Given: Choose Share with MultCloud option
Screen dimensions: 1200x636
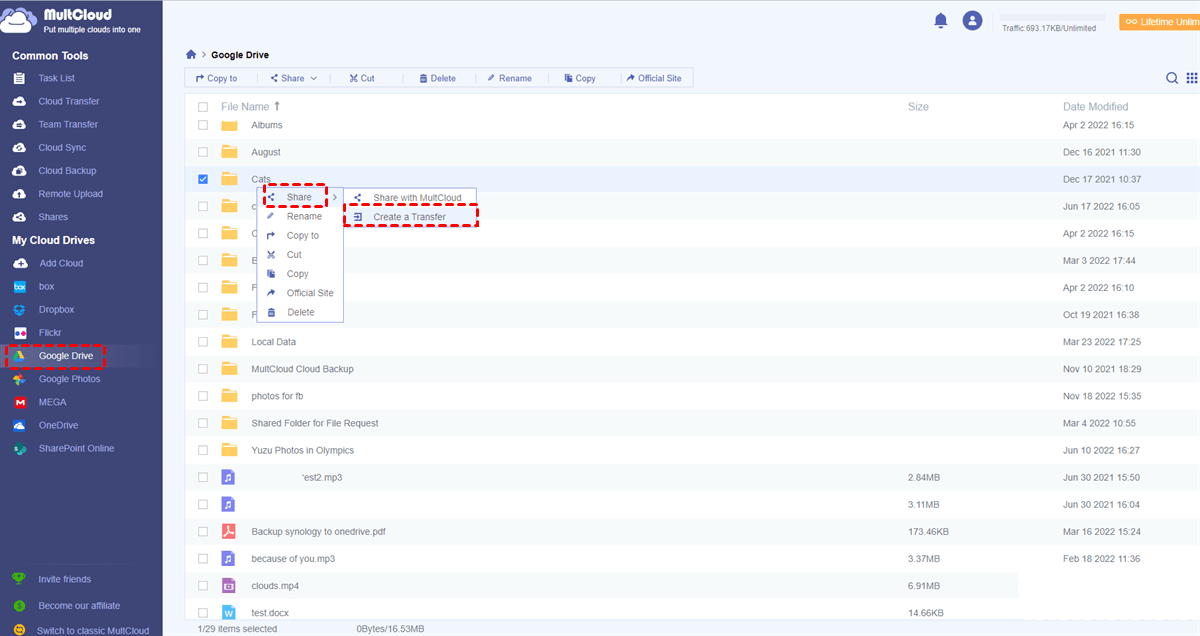Looking at the screenshot, I should pyautogui.click(x=410, y=198).
